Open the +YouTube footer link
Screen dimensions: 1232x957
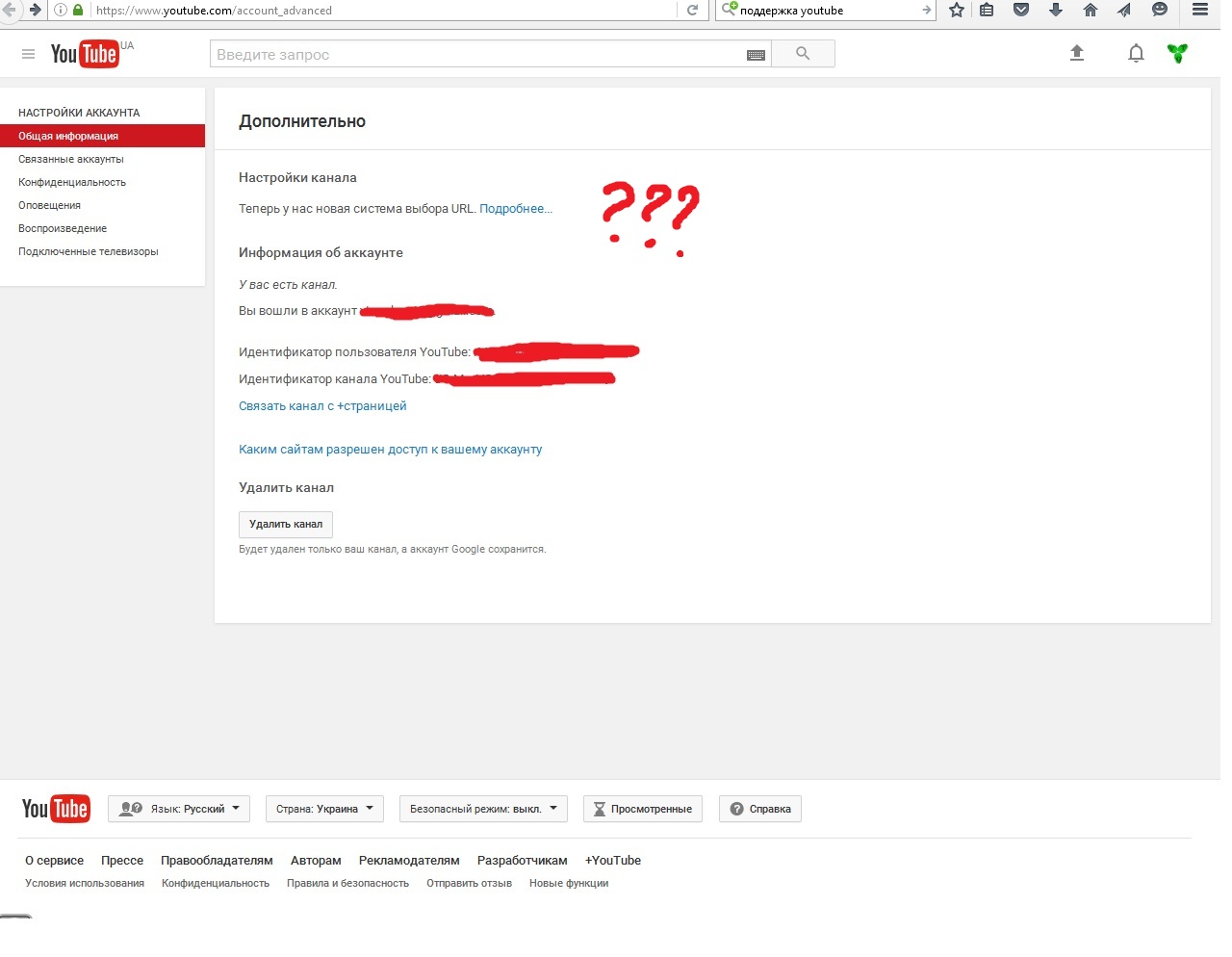tap(613, 861)
